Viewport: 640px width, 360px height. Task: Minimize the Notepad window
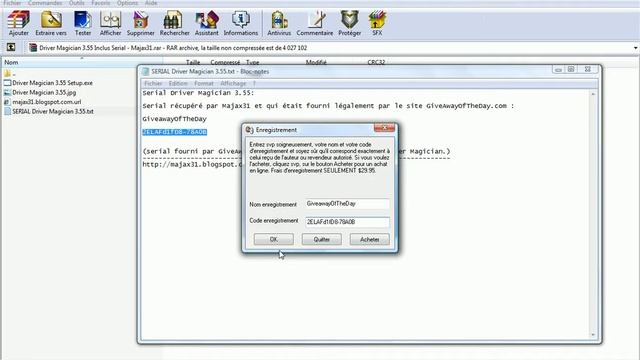pyautogui.click(x=558, y=69)
